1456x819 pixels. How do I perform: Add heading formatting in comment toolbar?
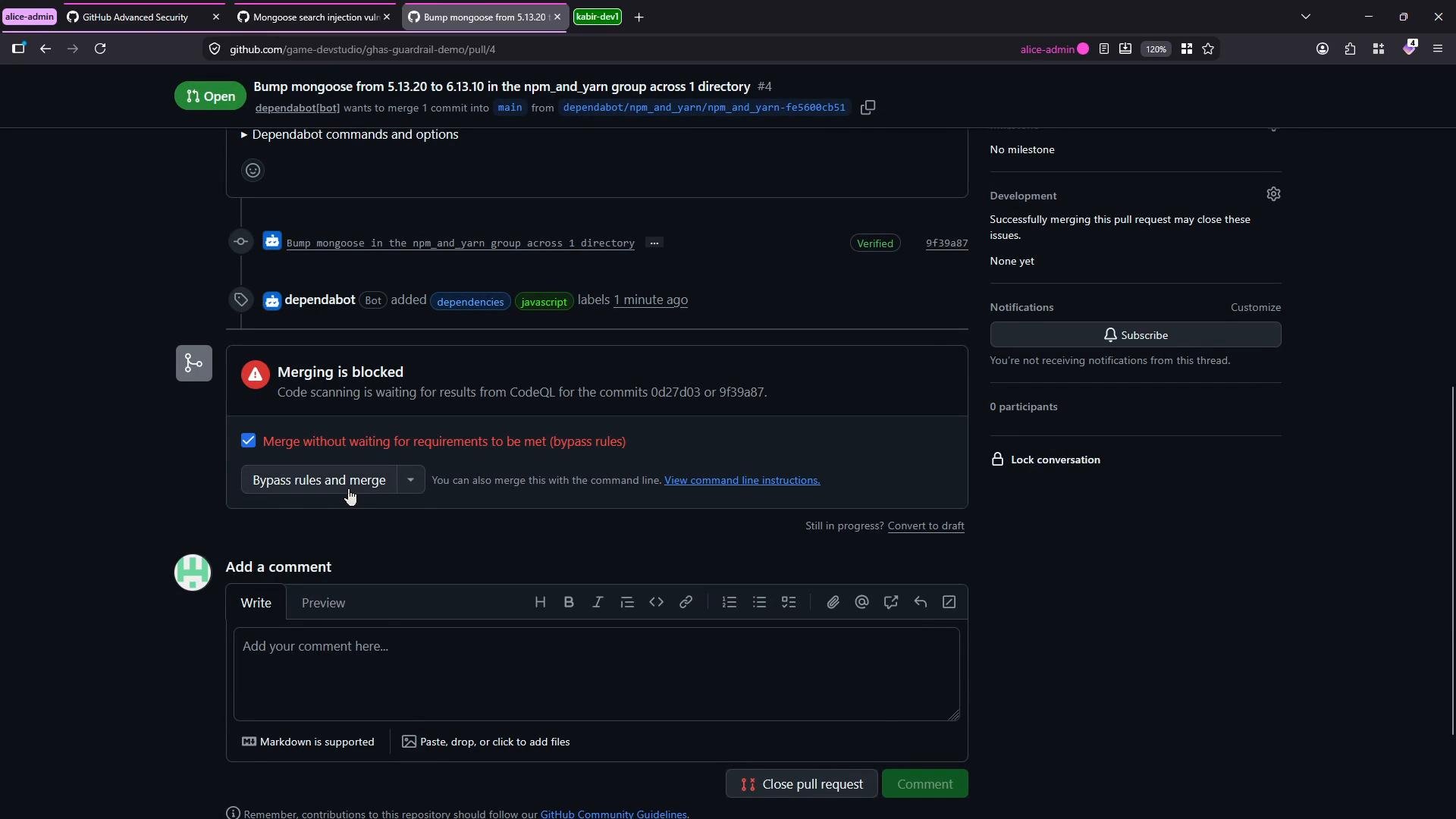pos(540,602)
